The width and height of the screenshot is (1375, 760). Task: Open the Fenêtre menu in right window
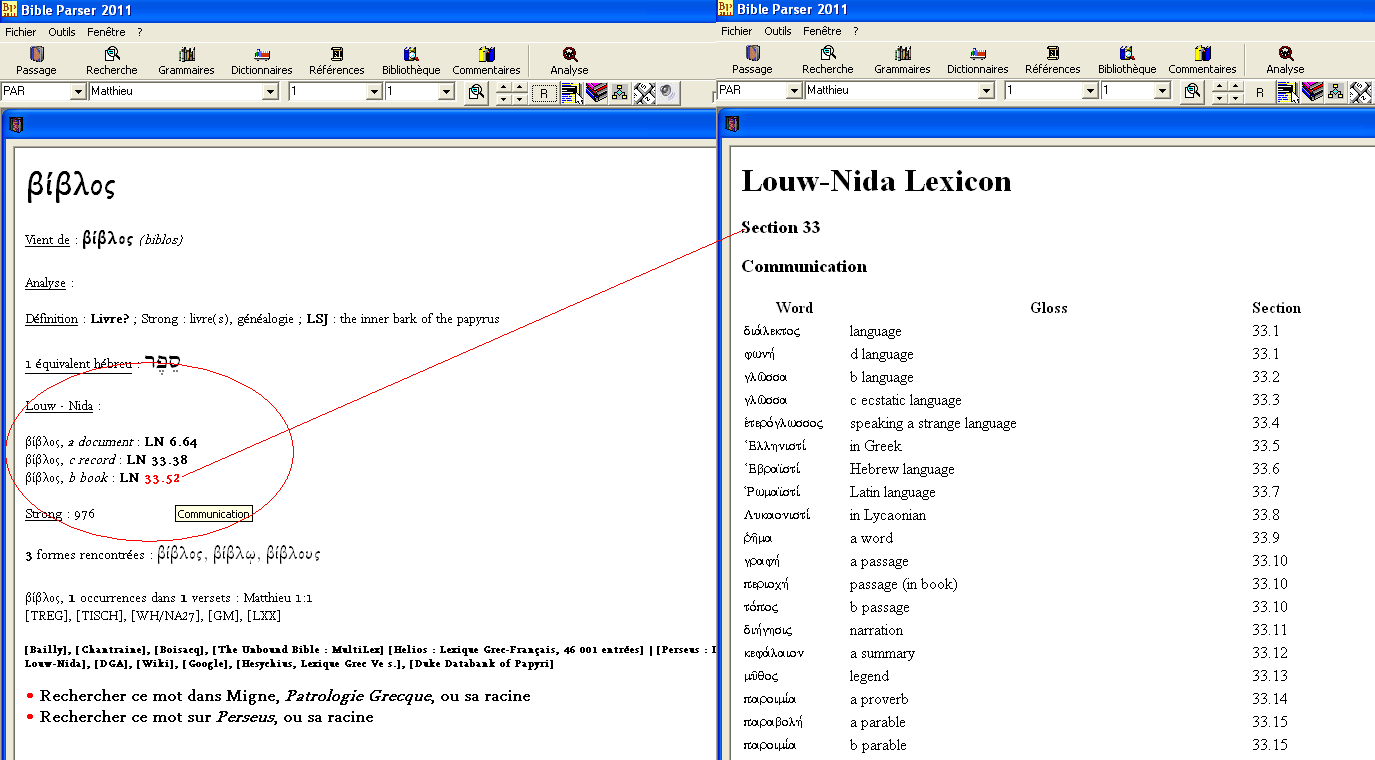tap(822, 32)
